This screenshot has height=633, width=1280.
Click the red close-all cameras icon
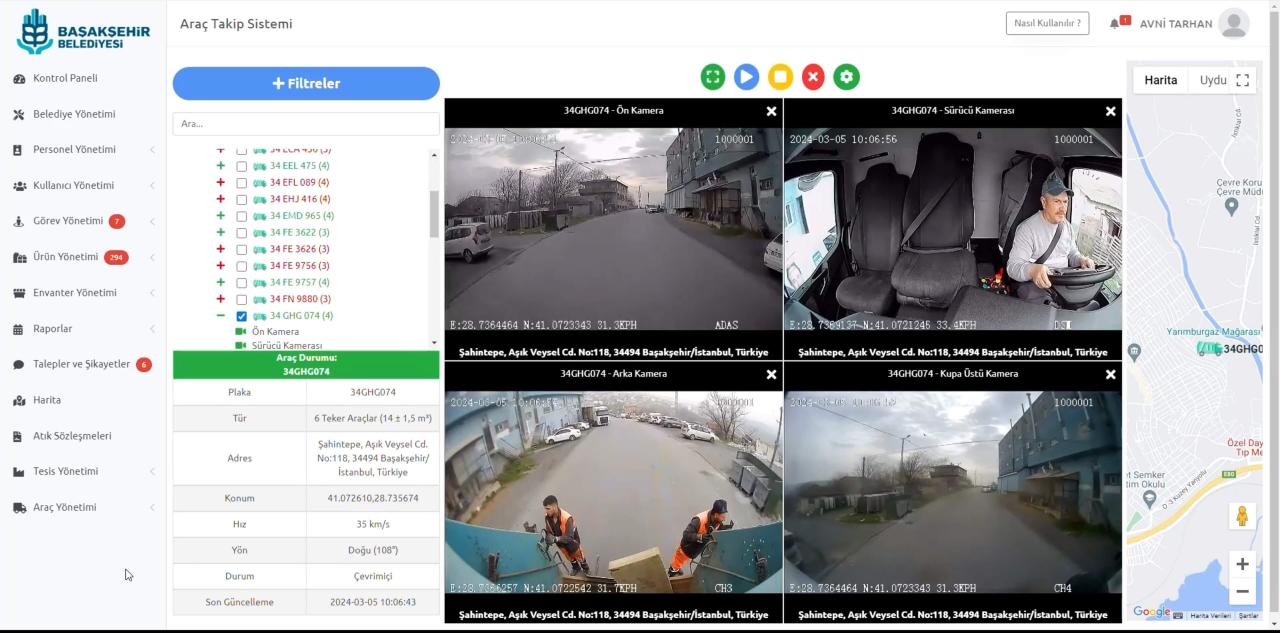(x=813, y=77)
